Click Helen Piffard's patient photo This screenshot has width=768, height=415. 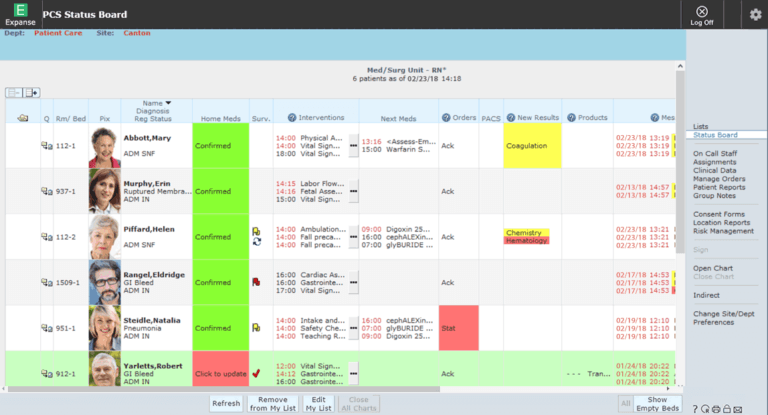104,237
